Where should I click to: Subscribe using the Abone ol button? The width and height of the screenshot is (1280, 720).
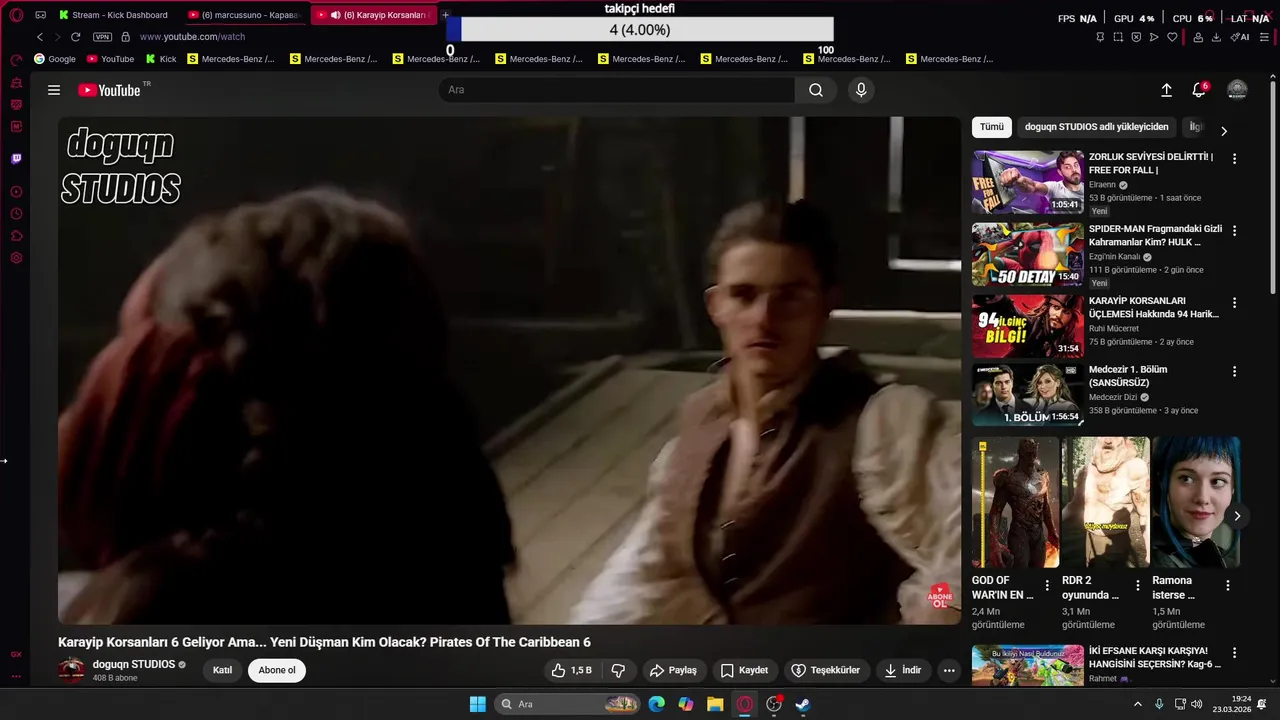coord(277,670)
